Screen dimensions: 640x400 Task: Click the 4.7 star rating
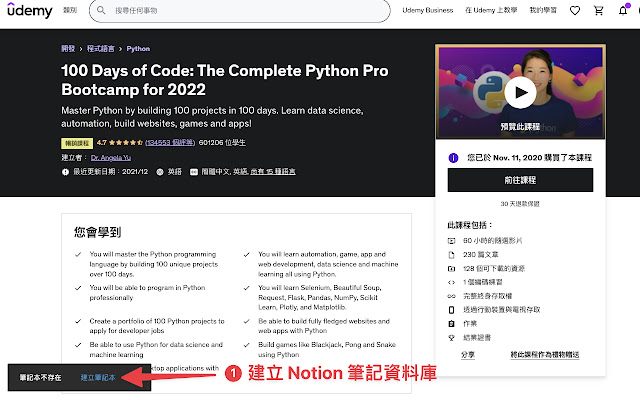point(120,142)
